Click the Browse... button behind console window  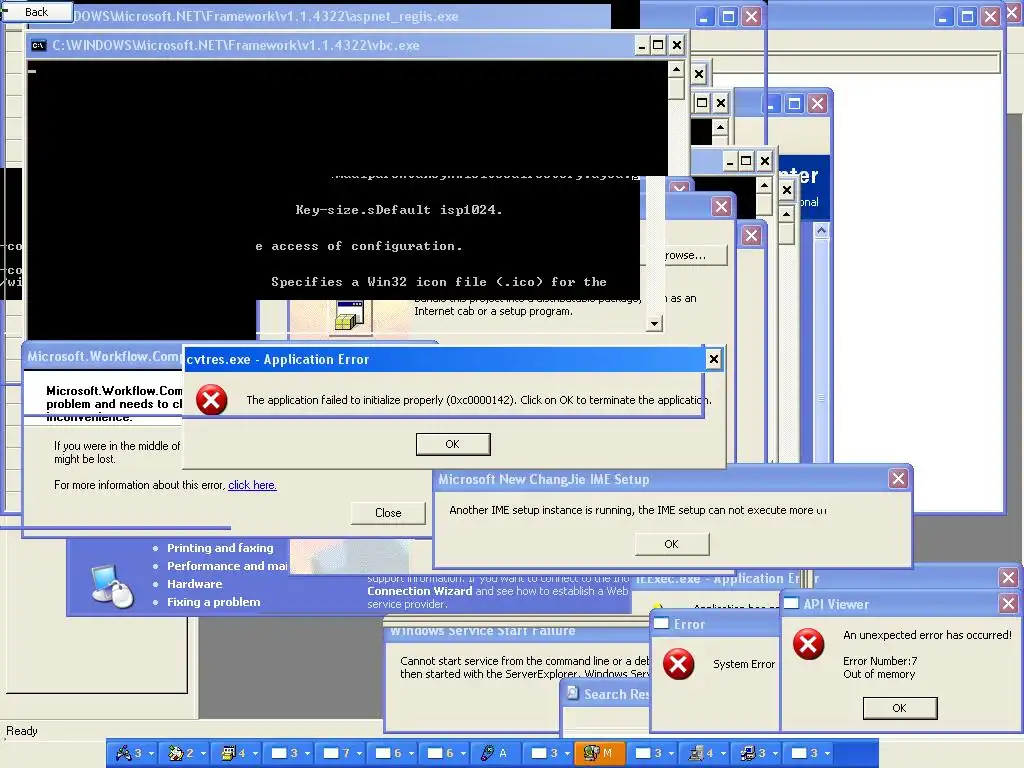coord(693,255)
